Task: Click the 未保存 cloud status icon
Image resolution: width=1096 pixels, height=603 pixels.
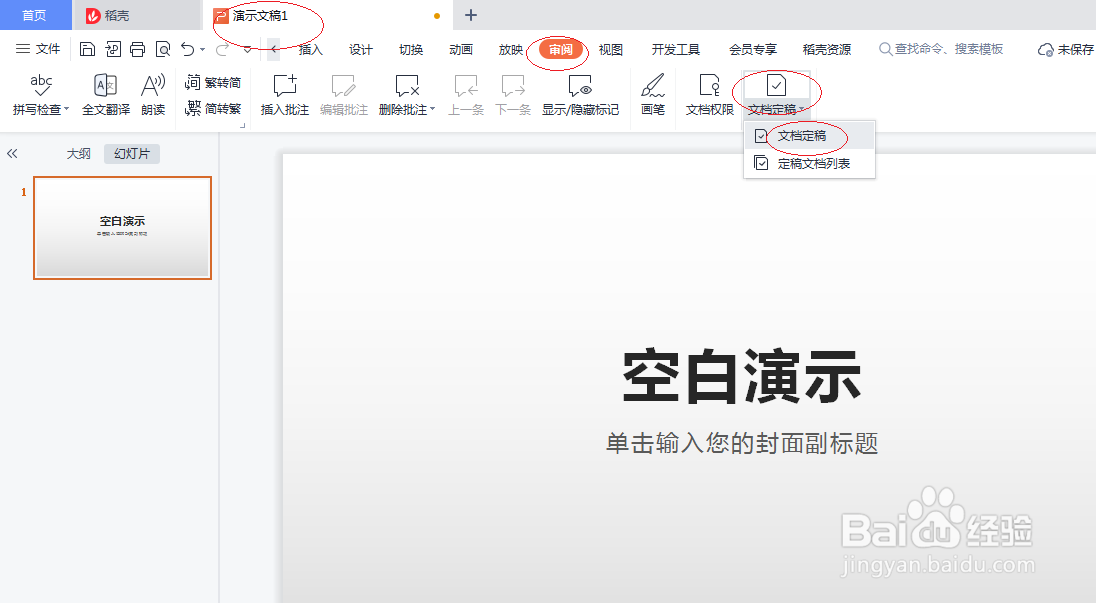Action: [x=1046, y=50]
